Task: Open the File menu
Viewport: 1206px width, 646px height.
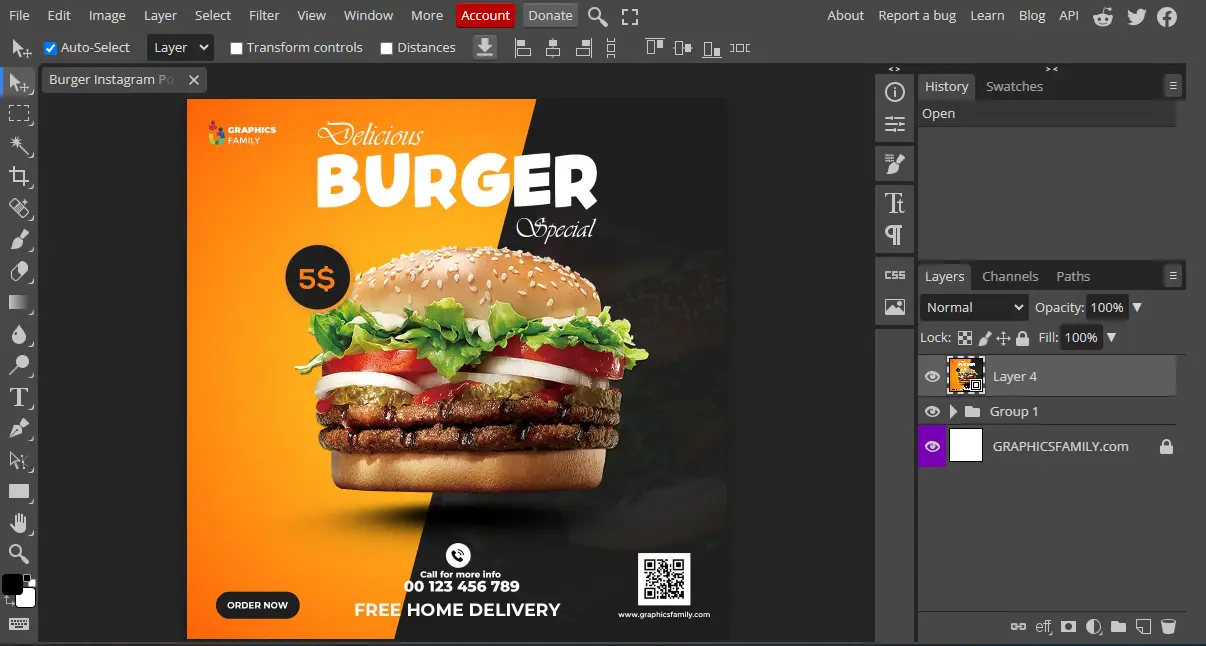Action: coord(19,15)
